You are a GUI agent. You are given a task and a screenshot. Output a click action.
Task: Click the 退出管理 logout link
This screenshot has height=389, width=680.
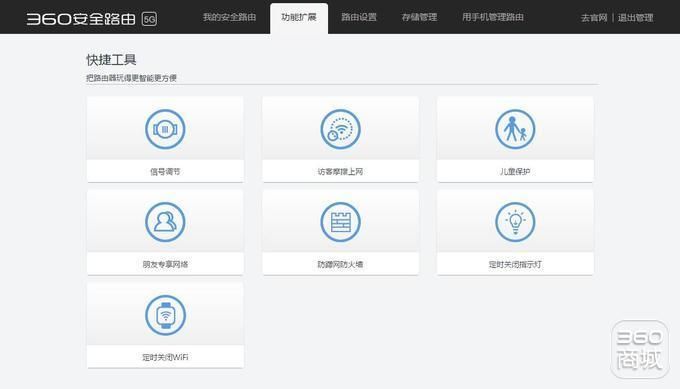(x=635, y=18)
